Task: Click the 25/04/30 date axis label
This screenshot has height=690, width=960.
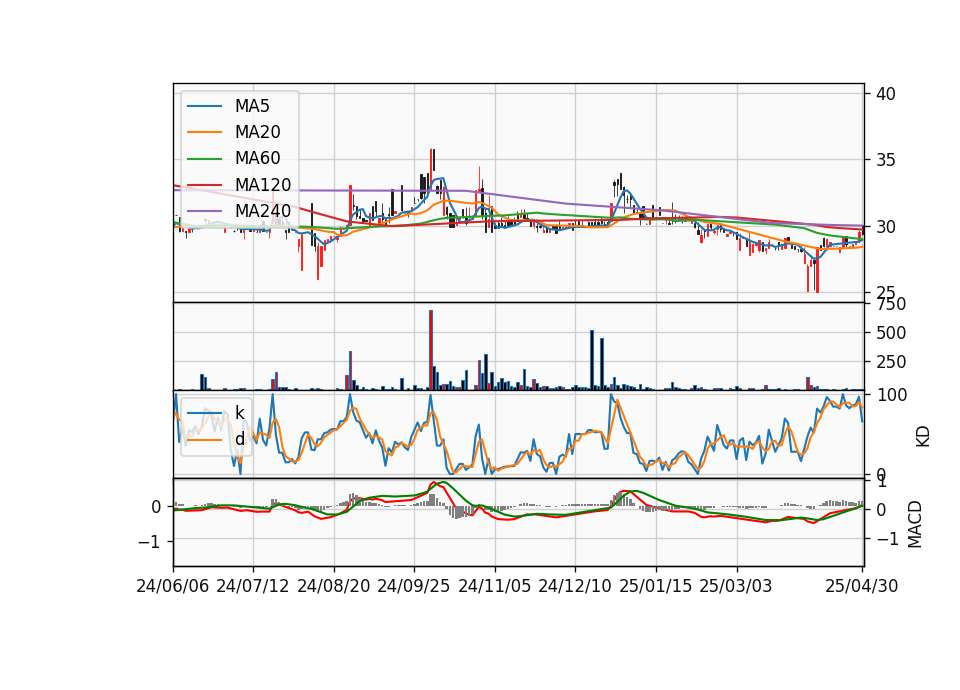Action: pyautogui.click(x=862, y=586)
